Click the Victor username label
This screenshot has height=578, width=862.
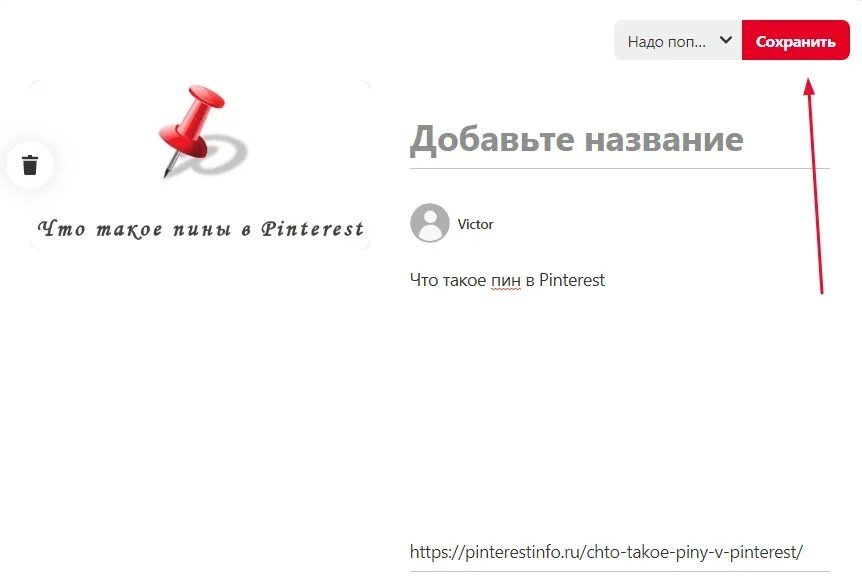tap(476, 224)
